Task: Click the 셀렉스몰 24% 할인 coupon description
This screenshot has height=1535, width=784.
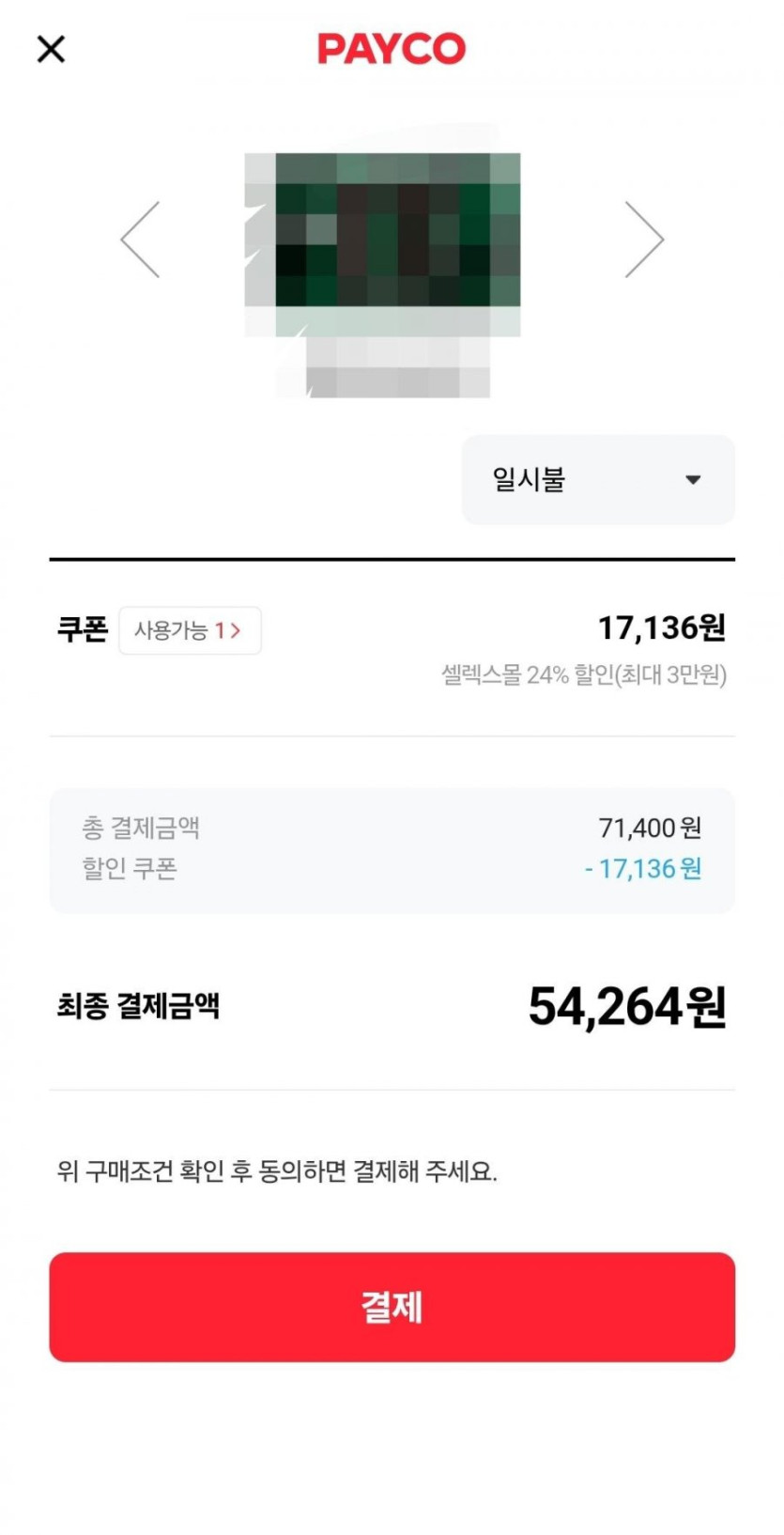Action: pyautogui.click(x=583, y=674)
